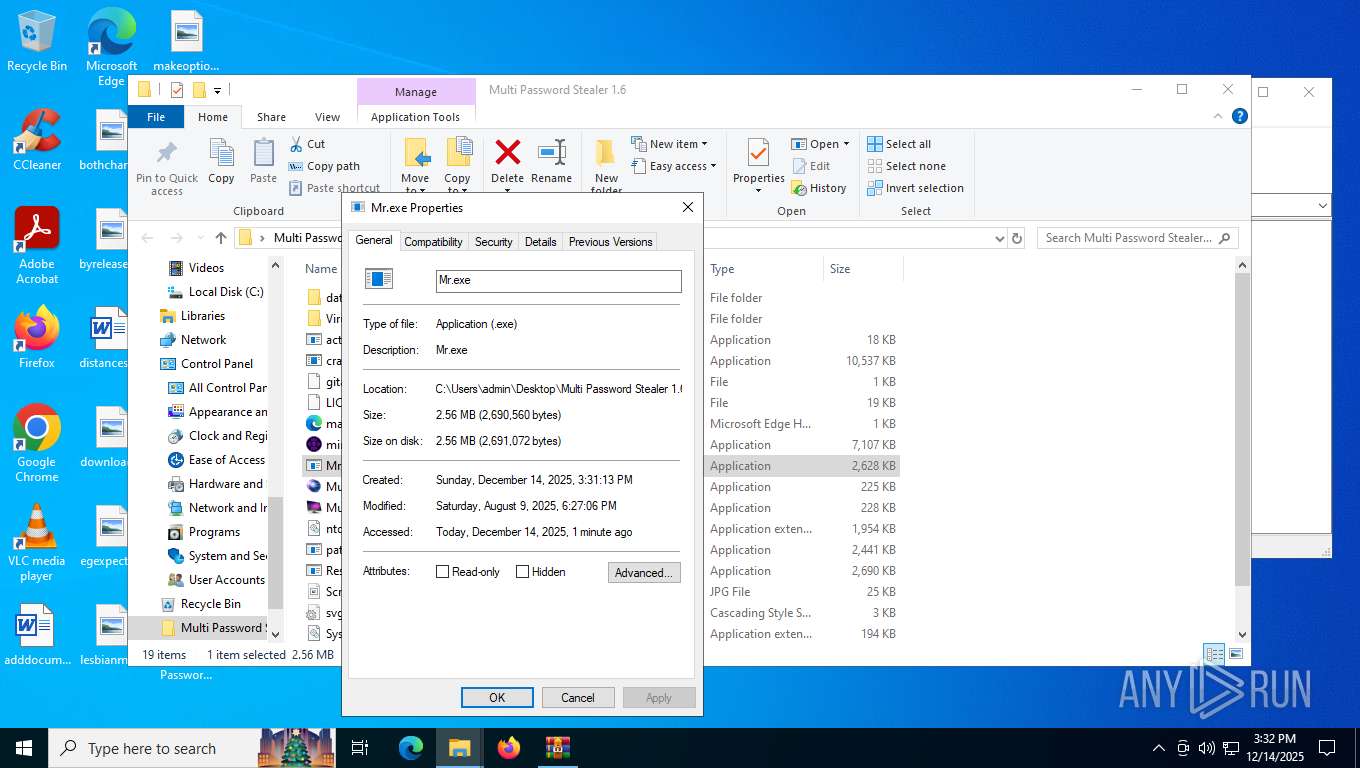Open the Details tab in Properties
The height and width of the screenshot is (768, 1360).
tap(540, 242)
